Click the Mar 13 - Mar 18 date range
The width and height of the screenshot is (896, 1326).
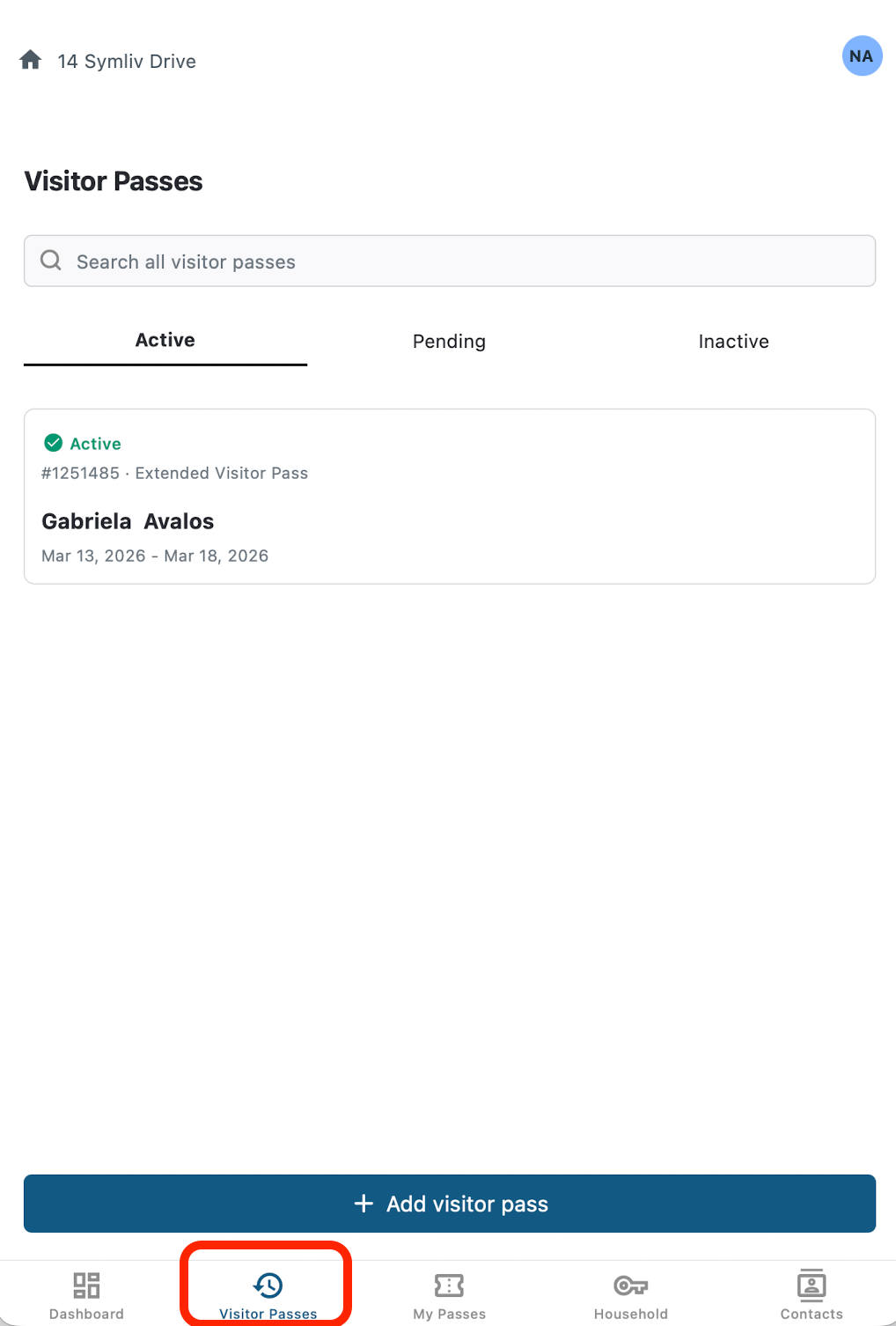pos(155,556)
